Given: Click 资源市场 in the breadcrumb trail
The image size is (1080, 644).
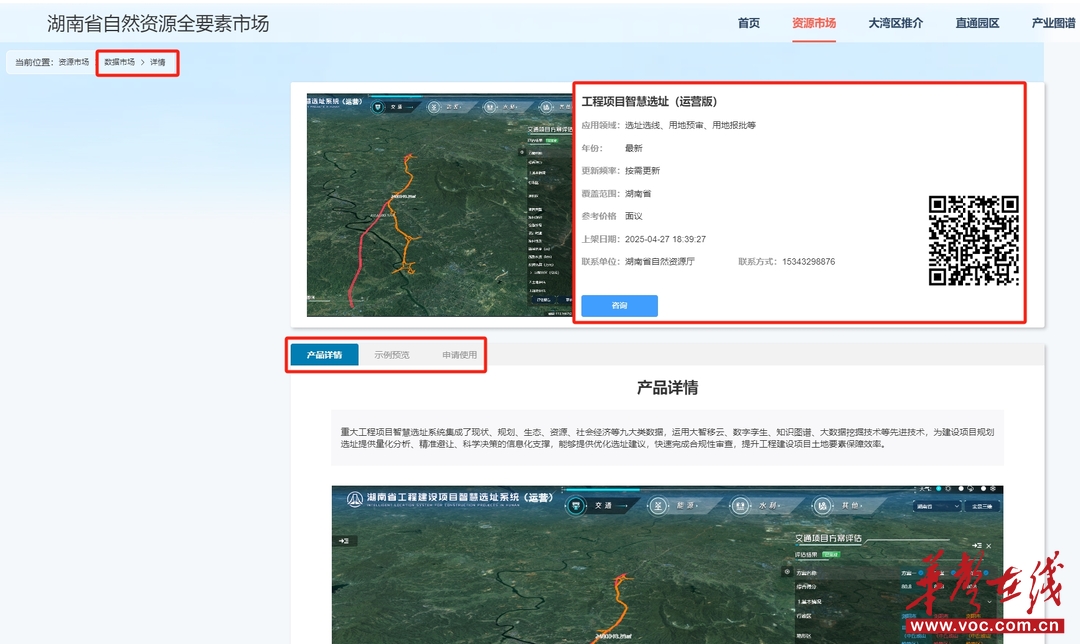Looking at the screenshot, I should [x=73, y=62].
